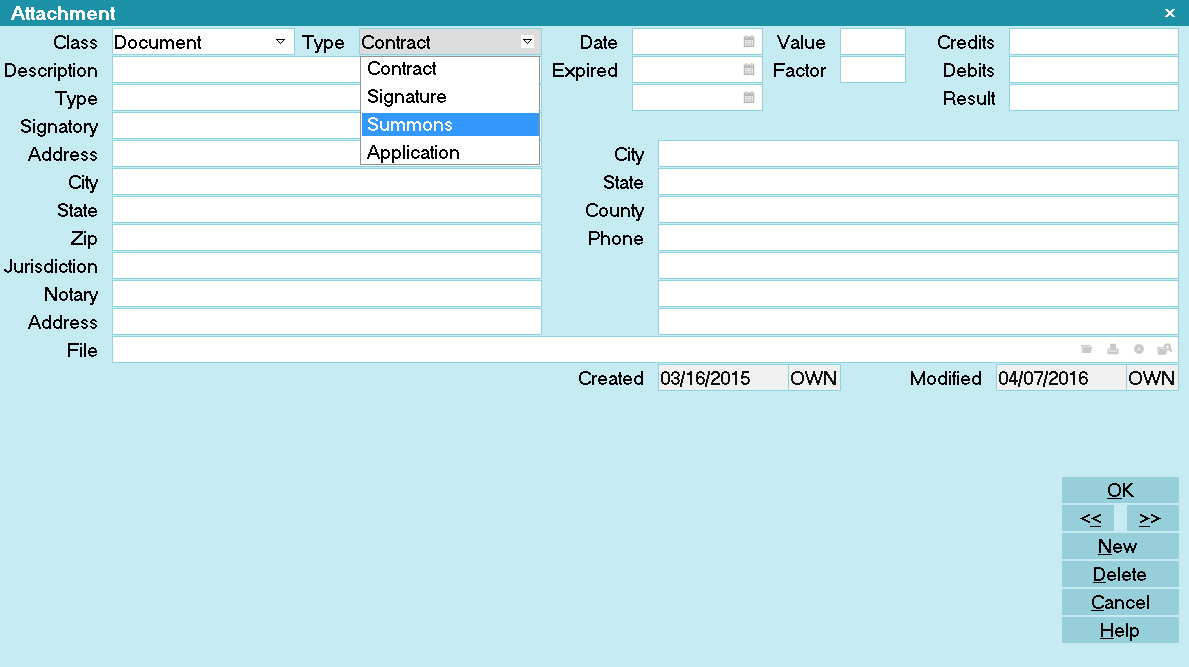1189x667 pixels.
Task: Open the calendar picker for Expired field
Action: [749, 70]
